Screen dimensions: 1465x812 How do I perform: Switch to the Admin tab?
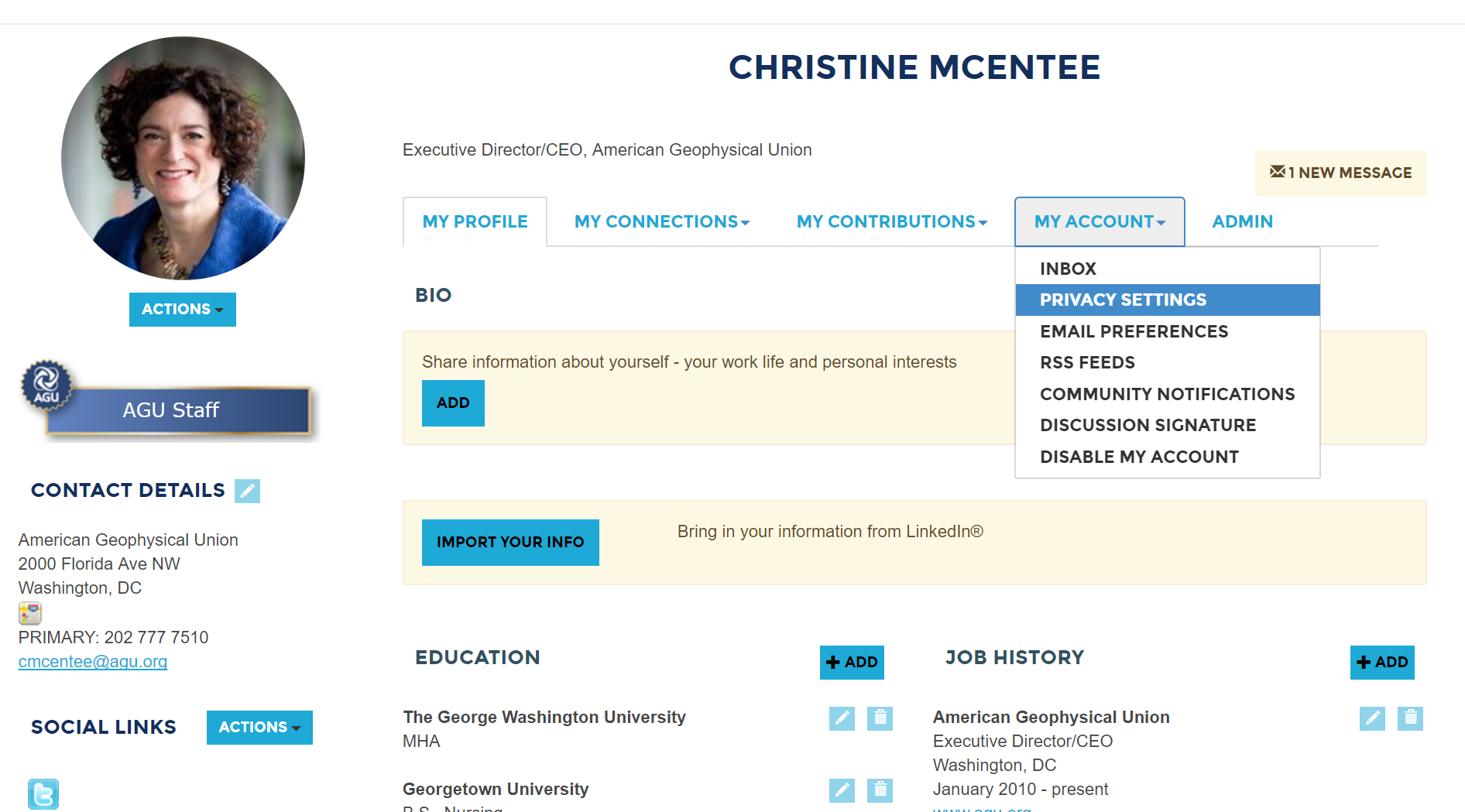(x=1242, y=222)
